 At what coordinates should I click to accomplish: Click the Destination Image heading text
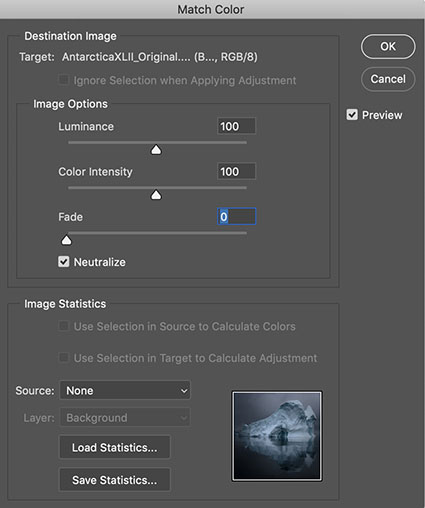(x=70, y=36)
